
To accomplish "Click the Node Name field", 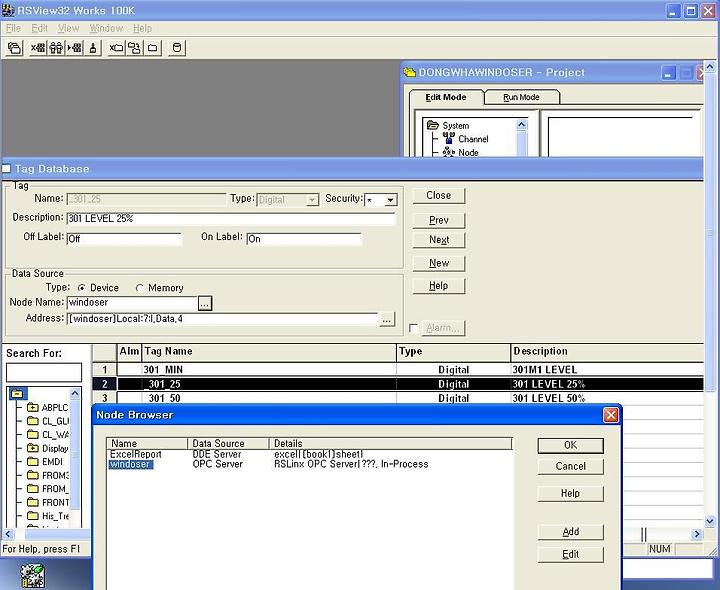I will click(x=132, y=303).
